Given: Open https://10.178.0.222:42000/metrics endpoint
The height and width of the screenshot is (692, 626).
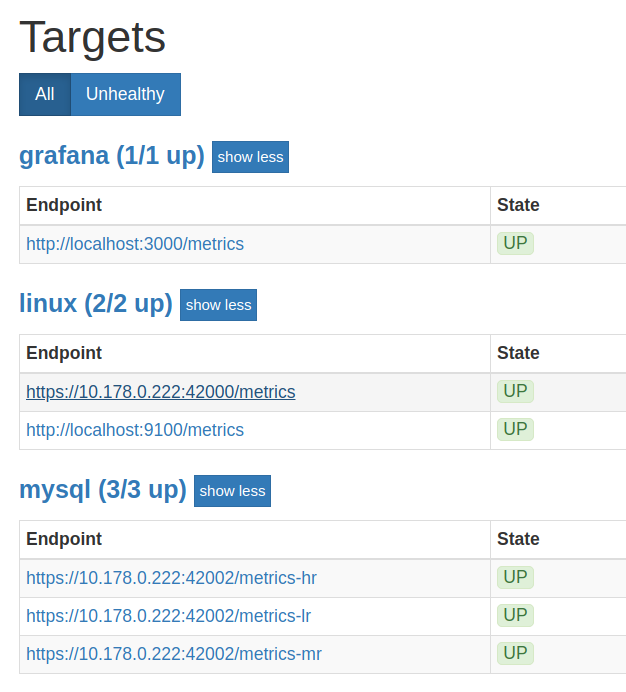Looking at the screenshot, I should click(x=161, y=392).
